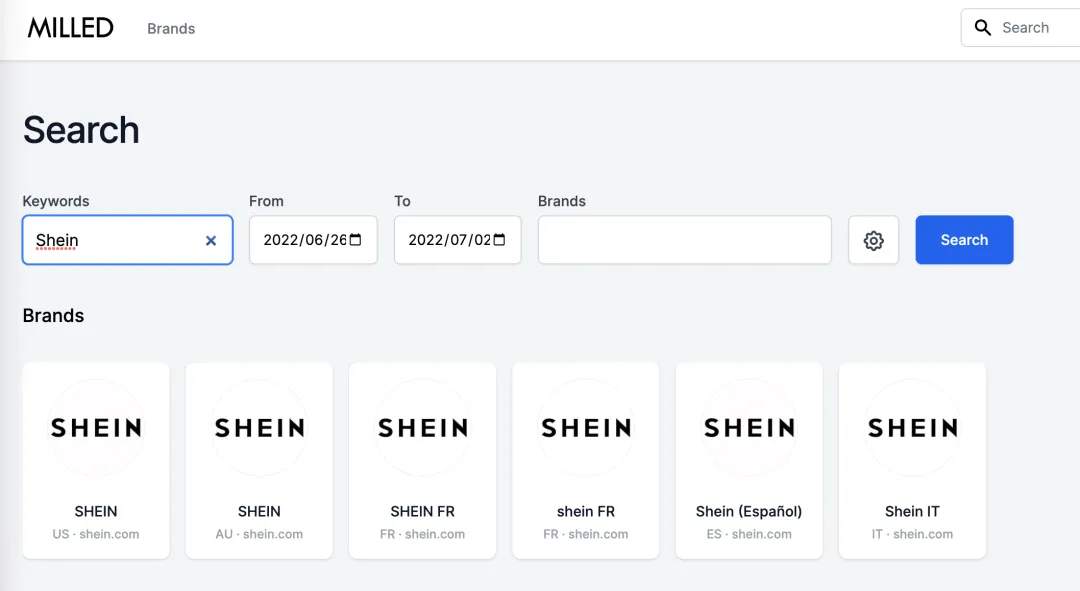Open the To date calendar picker icon
Image resolution: width=1080 pixels, height=591 pixels.
[499, 240]
